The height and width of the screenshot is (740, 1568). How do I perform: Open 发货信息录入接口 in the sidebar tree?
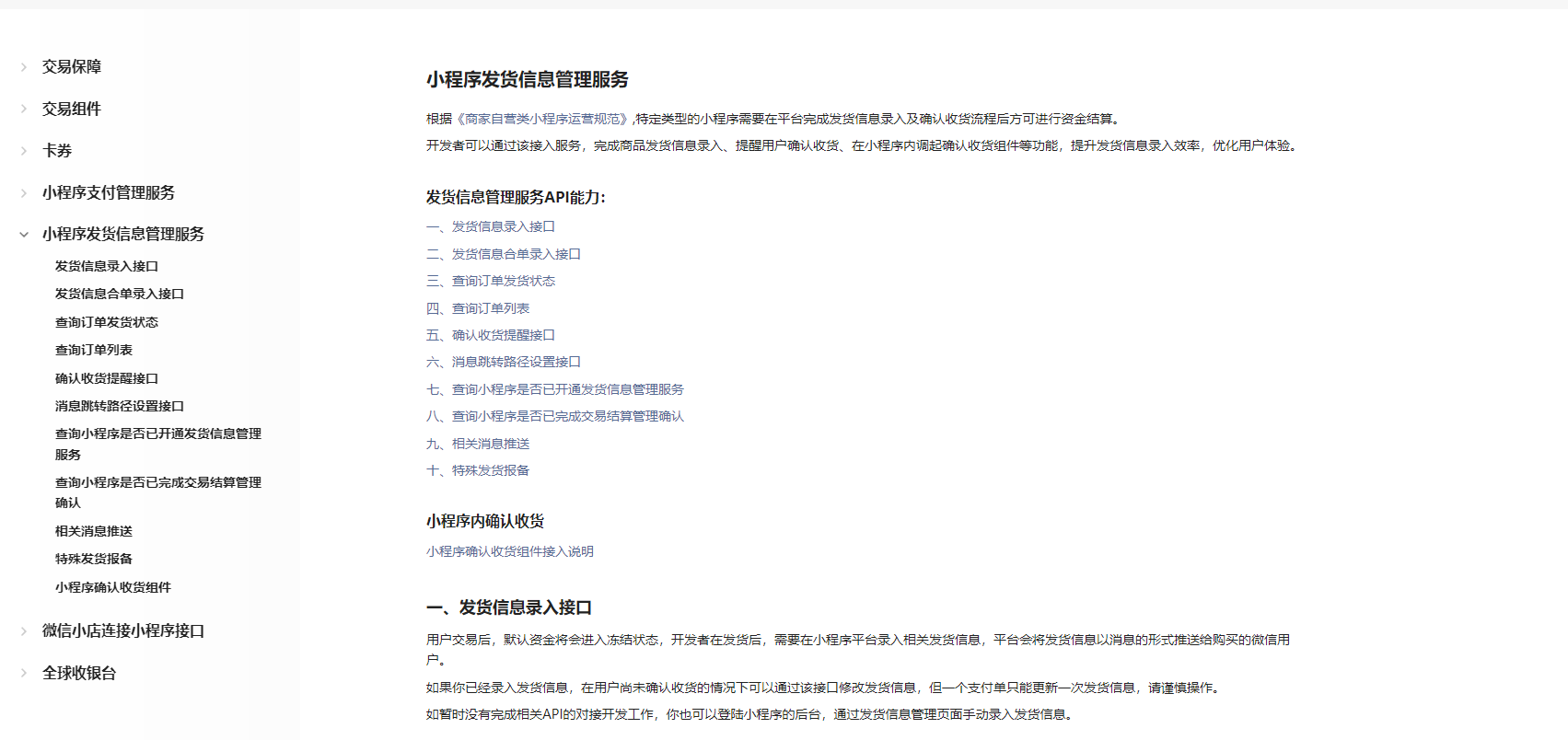coord(107,266)
